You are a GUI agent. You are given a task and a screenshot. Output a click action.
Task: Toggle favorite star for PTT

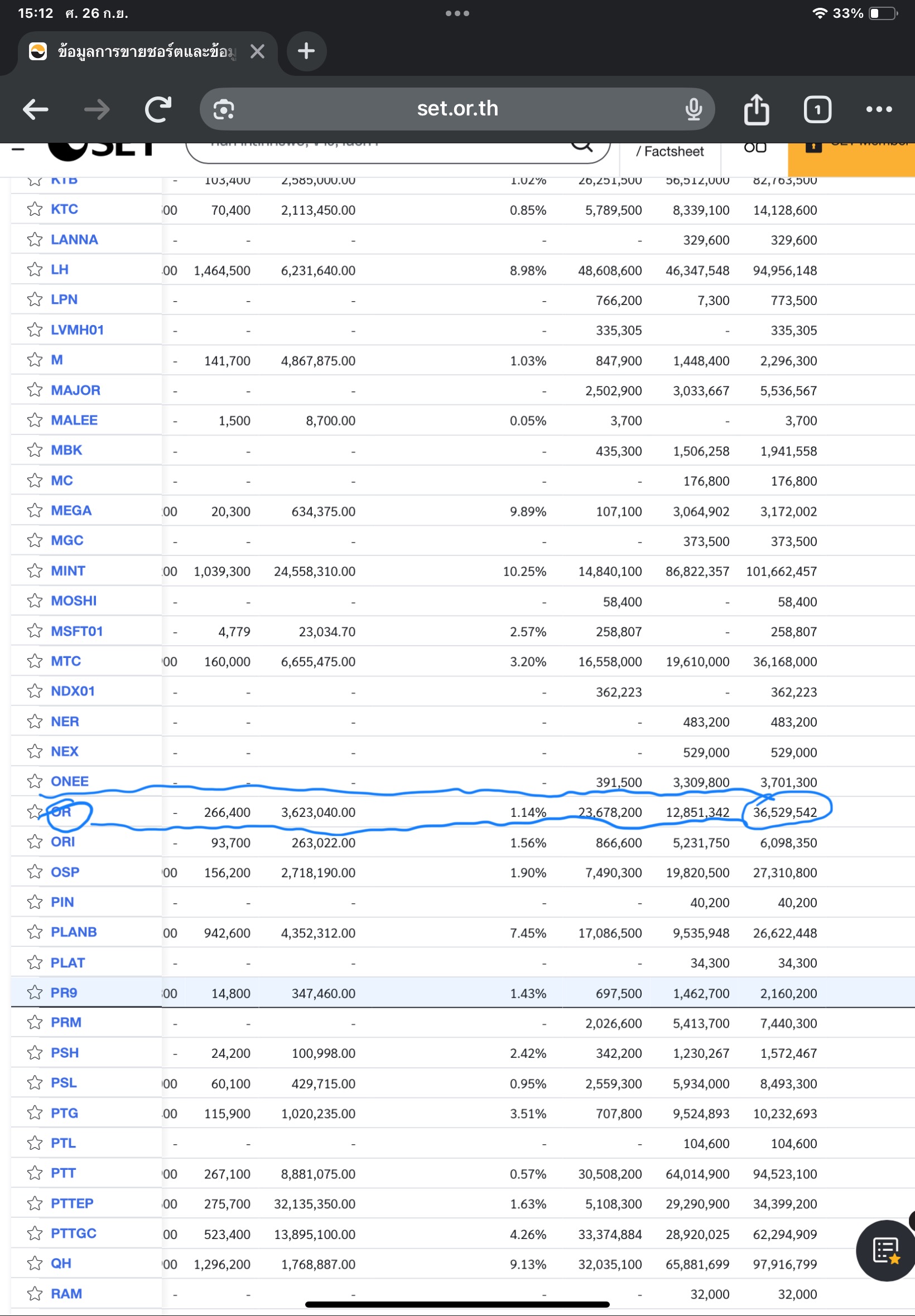click(35, 1173)
